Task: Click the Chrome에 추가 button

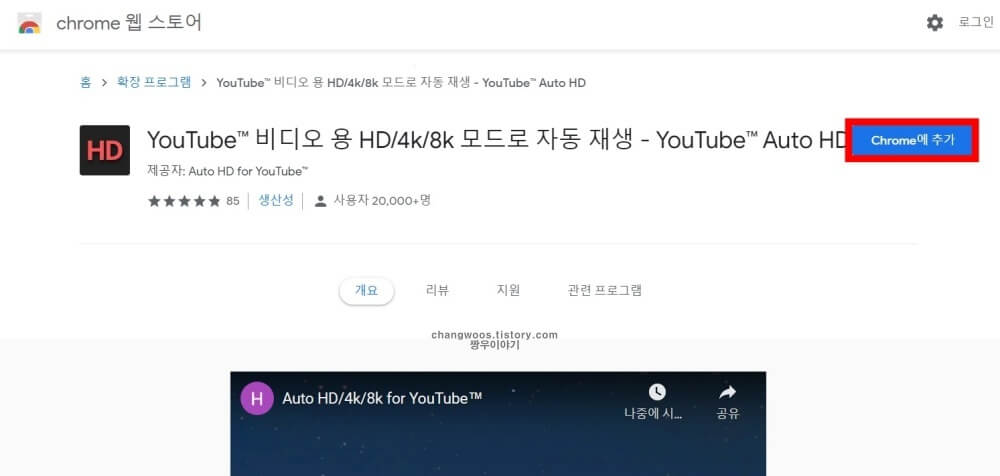Action: click(x=912, y=140)
